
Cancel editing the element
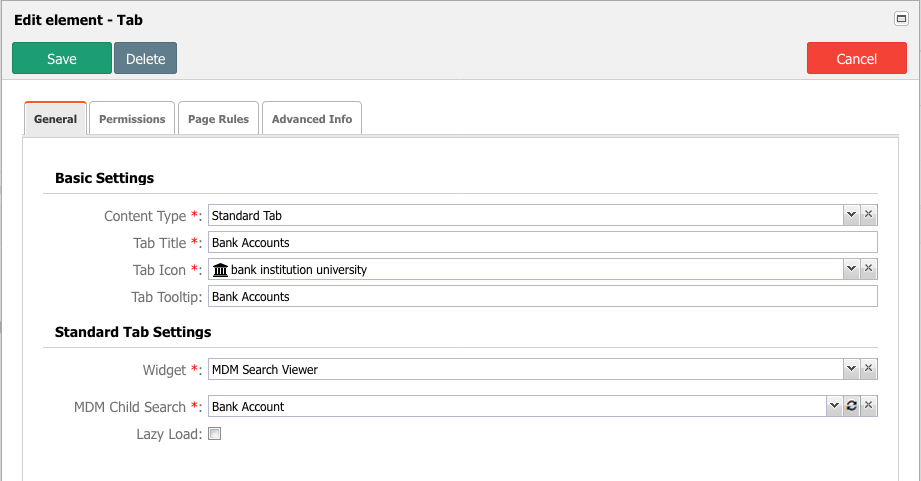click(856, 58)
